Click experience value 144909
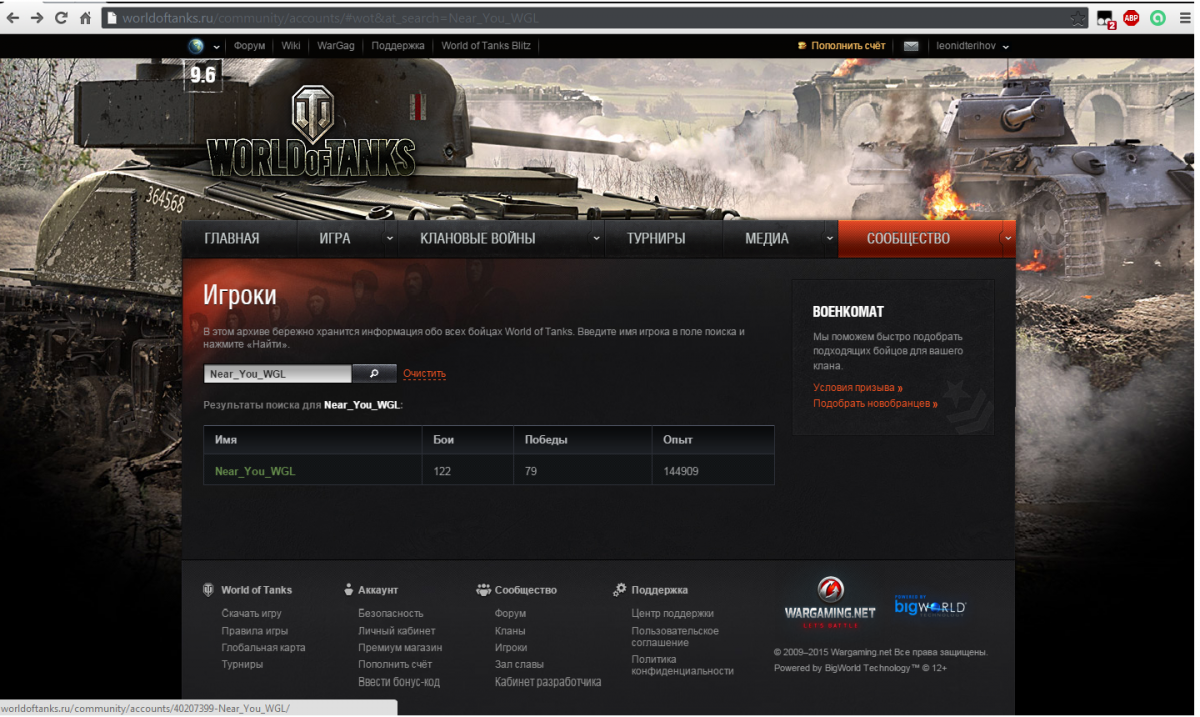 click(x=681, y=471)
